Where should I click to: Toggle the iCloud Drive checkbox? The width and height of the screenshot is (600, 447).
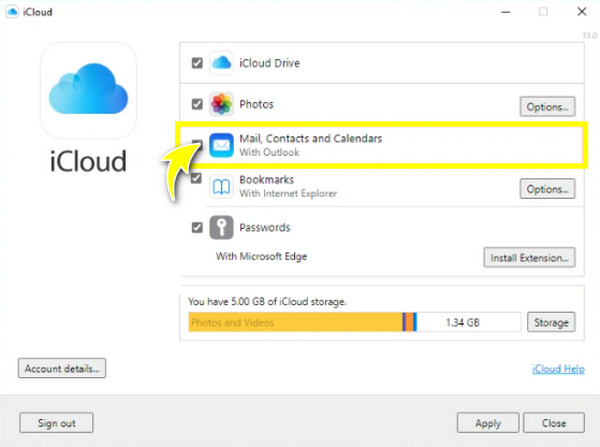point(197,63)
